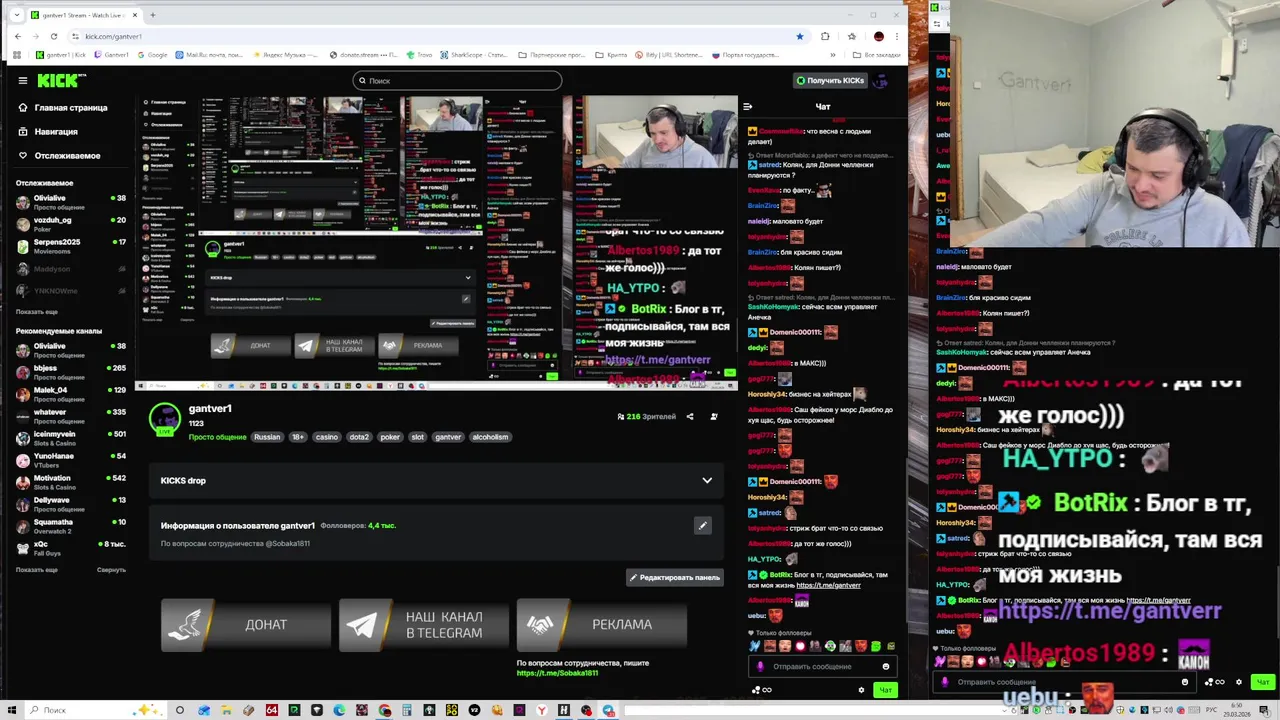1280x720 pixels.
Task: Focus the Поиск search field on Kick
Action: [457, 80]
